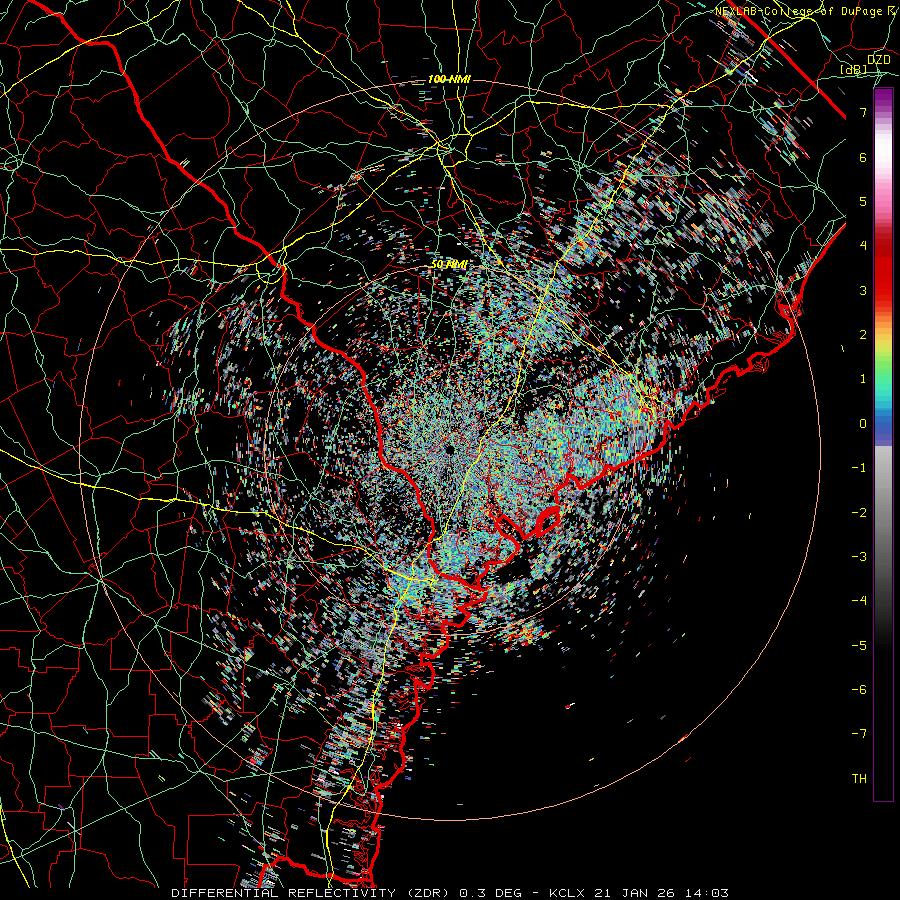
Task: Select the "3" value on the dB scale
Action: click(863, 290)
